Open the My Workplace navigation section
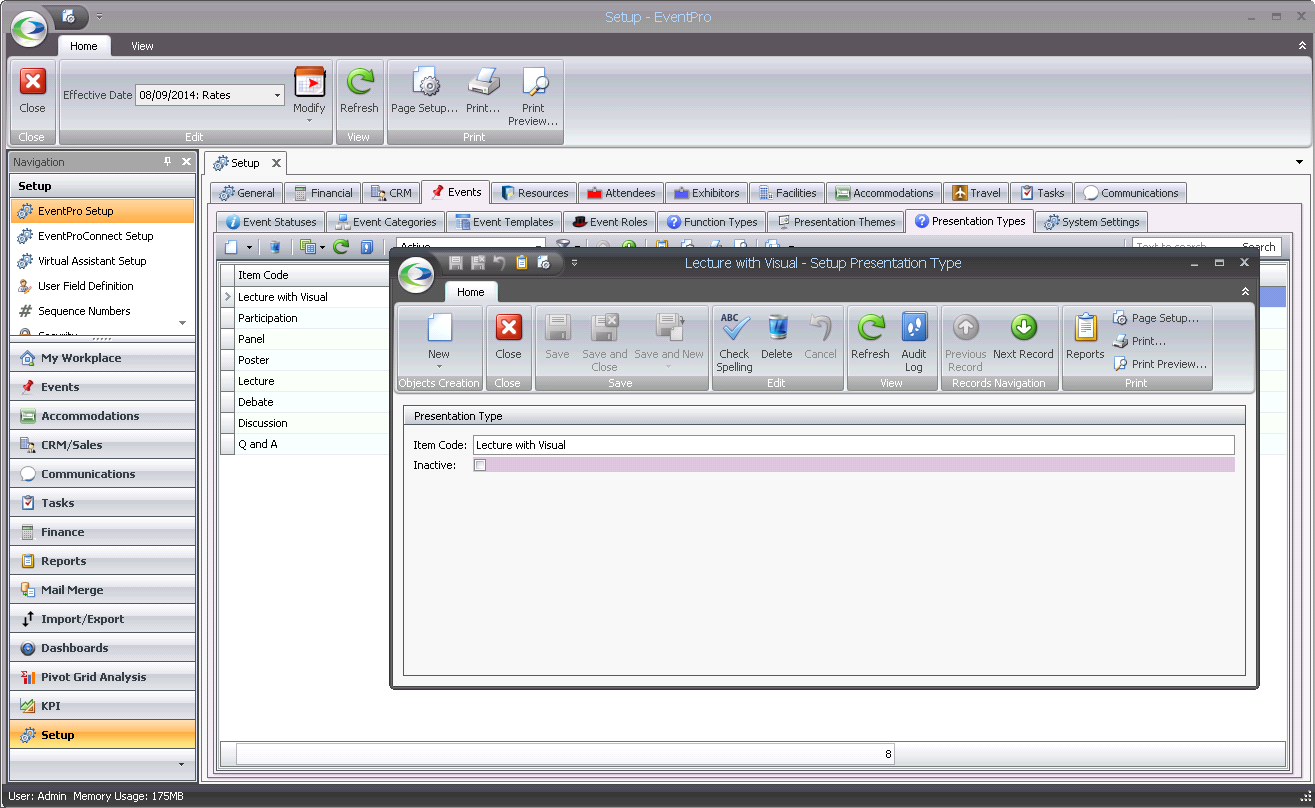Image resolution: width=1315 pixels, height=808 pixels. [103, 358]
